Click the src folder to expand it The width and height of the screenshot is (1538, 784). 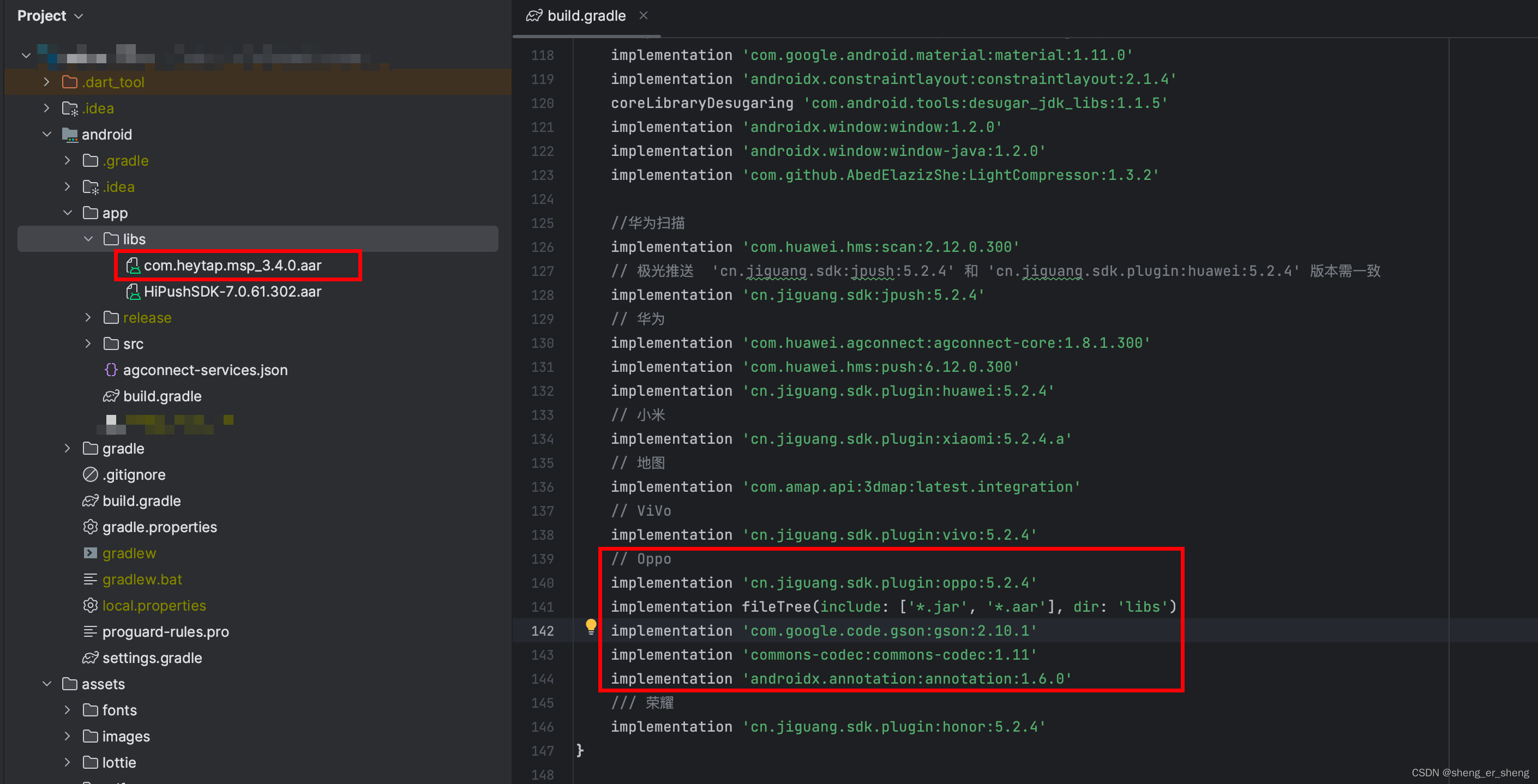click(134, 344)
